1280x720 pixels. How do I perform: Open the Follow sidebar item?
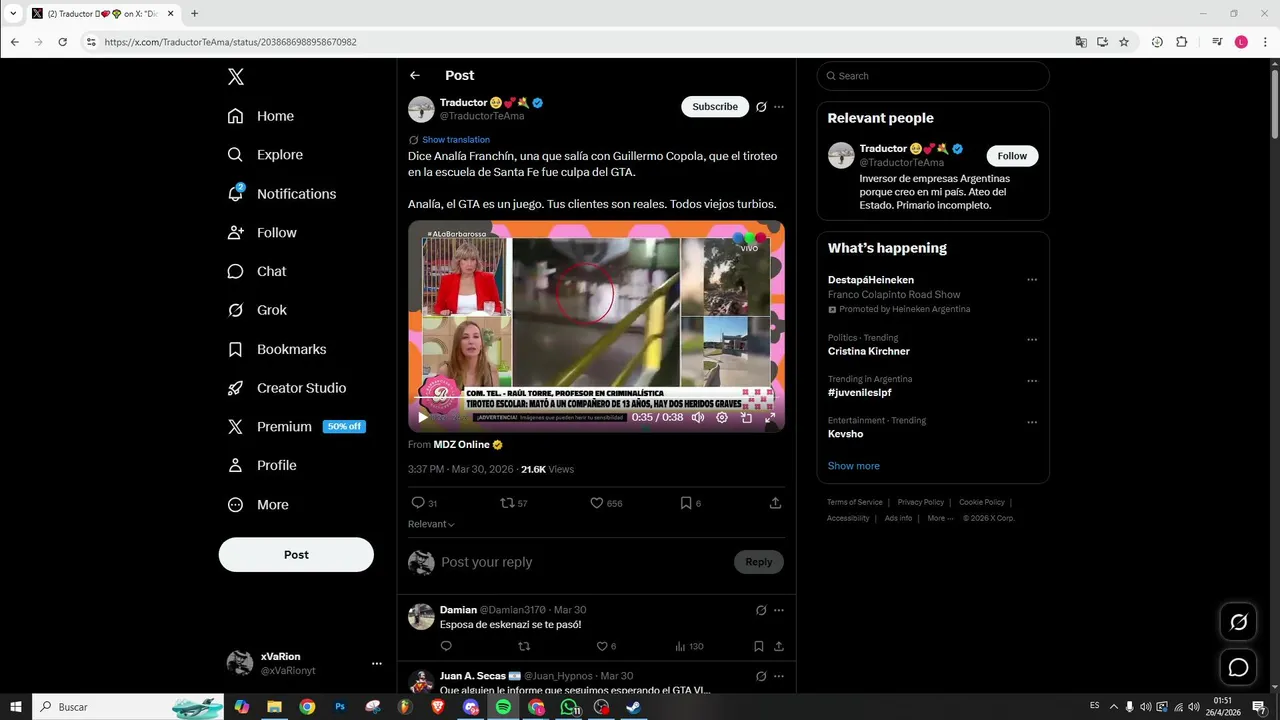[x=262, y=233]
